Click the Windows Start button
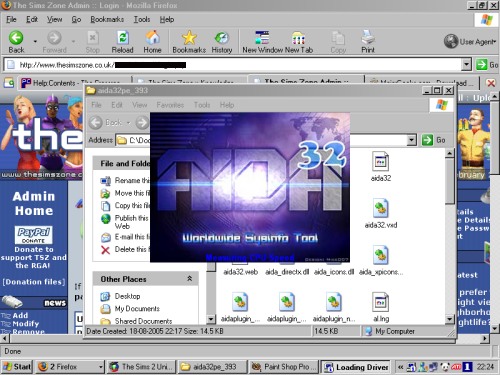This screenshot has height=375, width=500. click(x=17, y=367)
